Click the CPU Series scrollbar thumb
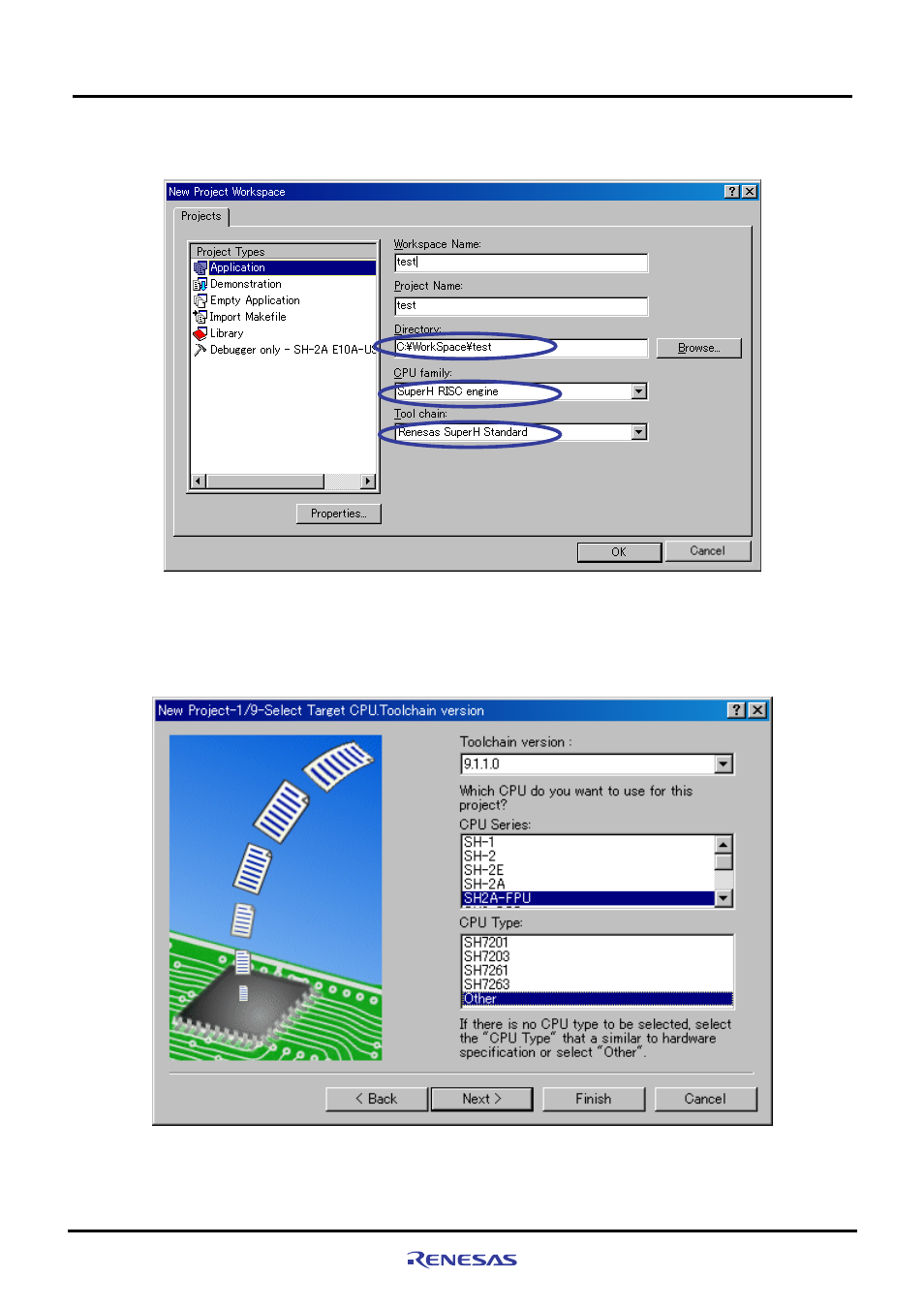This screenshot has width=924, height=1308. (724, 862)
